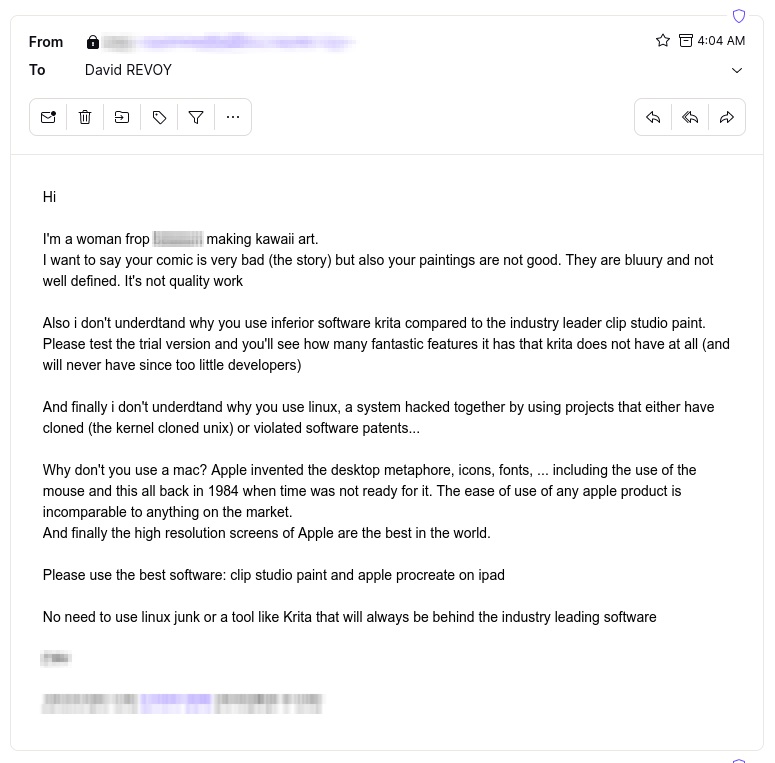Open the label tag options

(159, 117)
